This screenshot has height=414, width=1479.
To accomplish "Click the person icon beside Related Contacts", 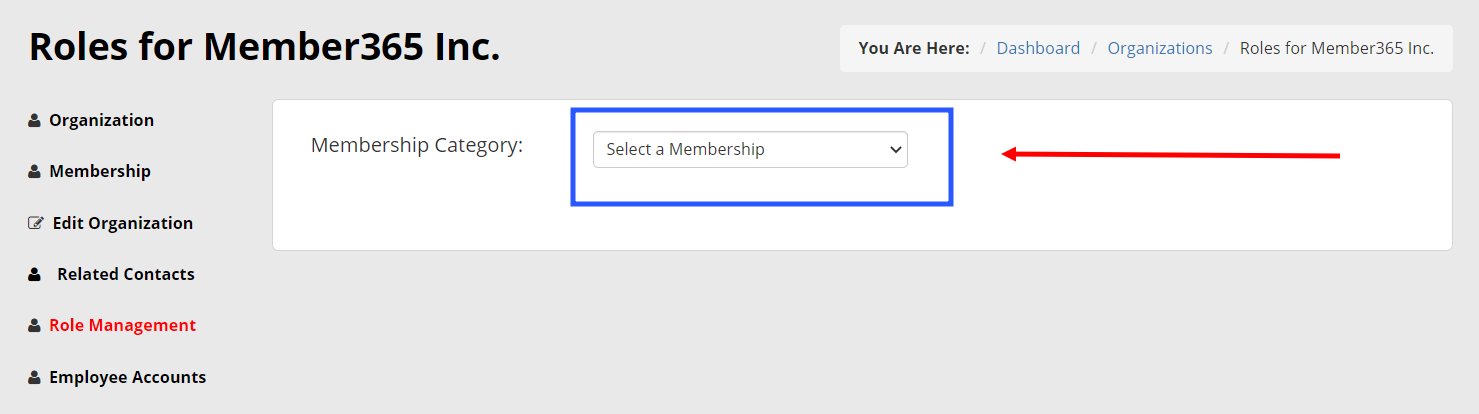I will (x=35, y=274).
